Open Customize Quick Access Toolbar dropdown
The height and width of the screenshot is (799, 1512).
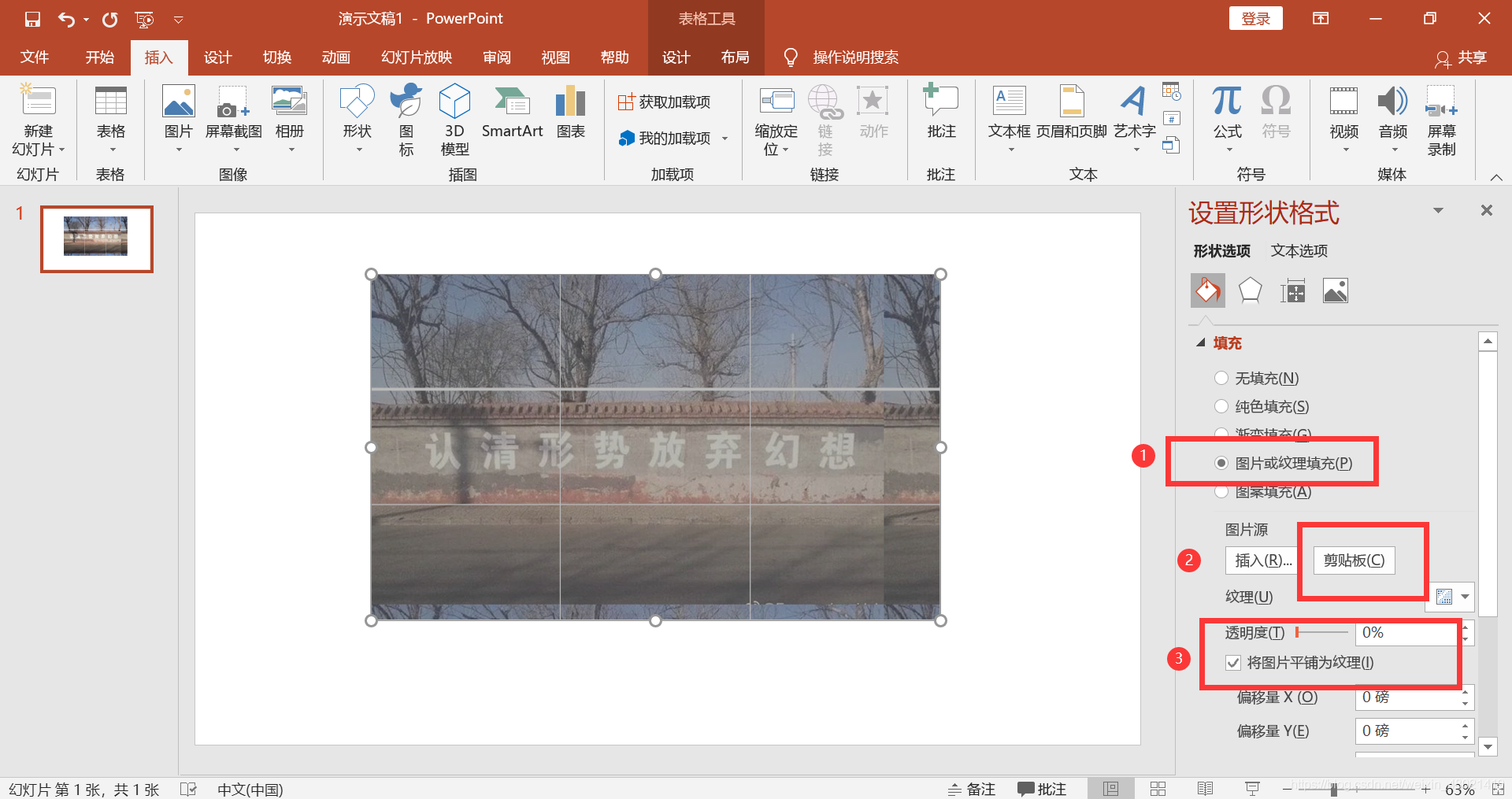tap(178, 20)
